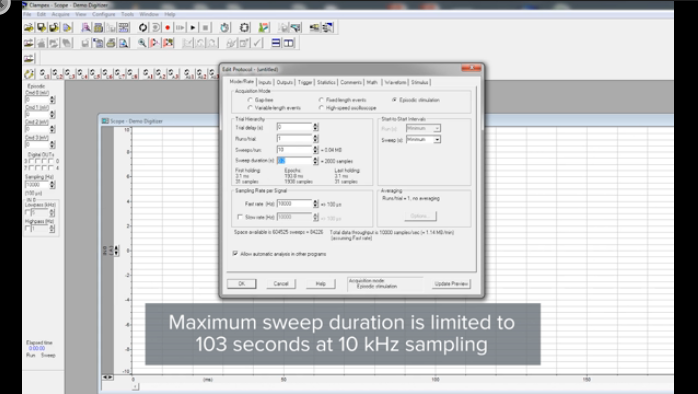This screenshot has height=394, width=698.
Task: Click the sequencing key C8 icon
Action: point(132,73)
